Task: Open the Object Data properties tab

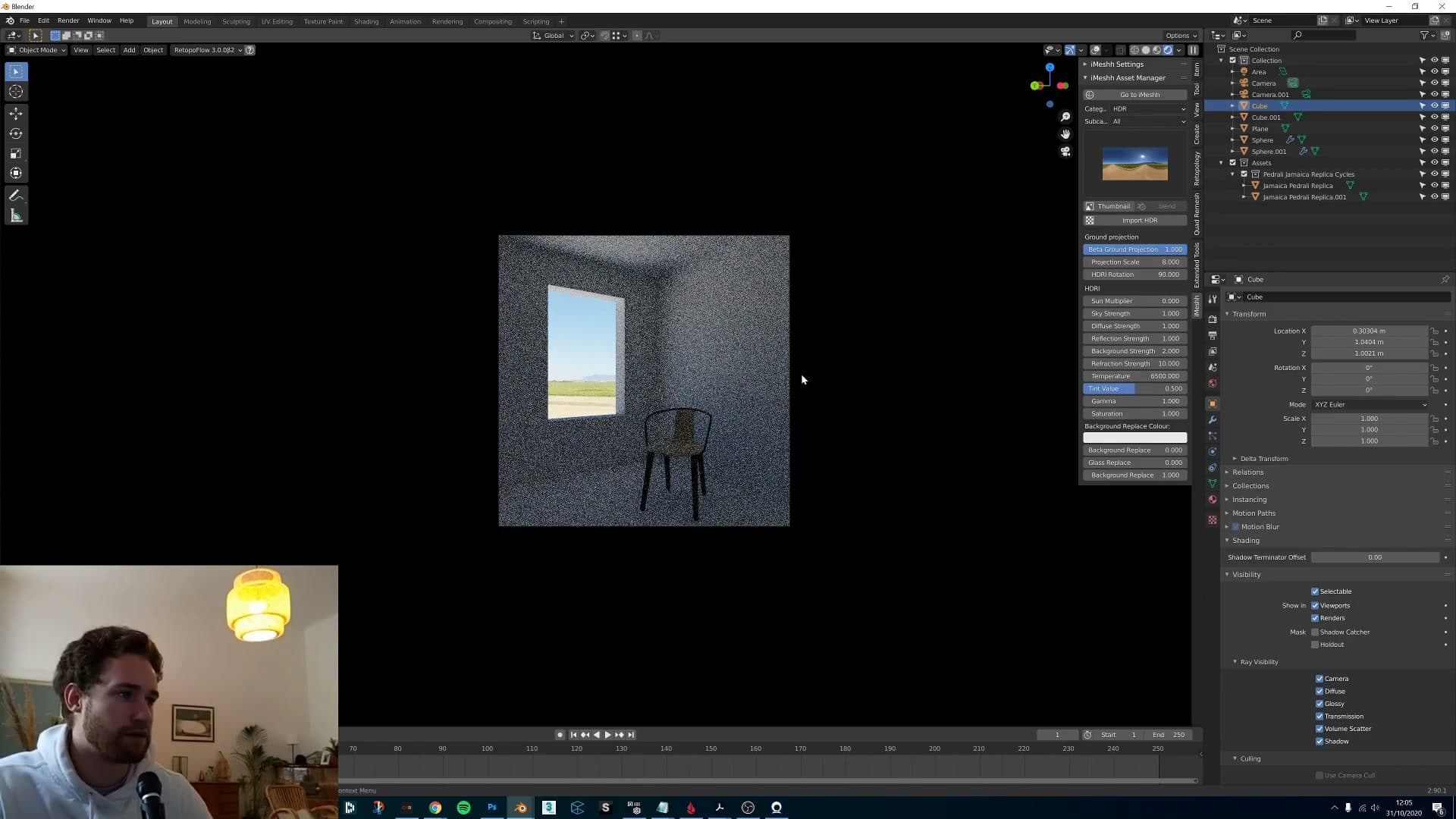Action: (x=1212, y=484)
